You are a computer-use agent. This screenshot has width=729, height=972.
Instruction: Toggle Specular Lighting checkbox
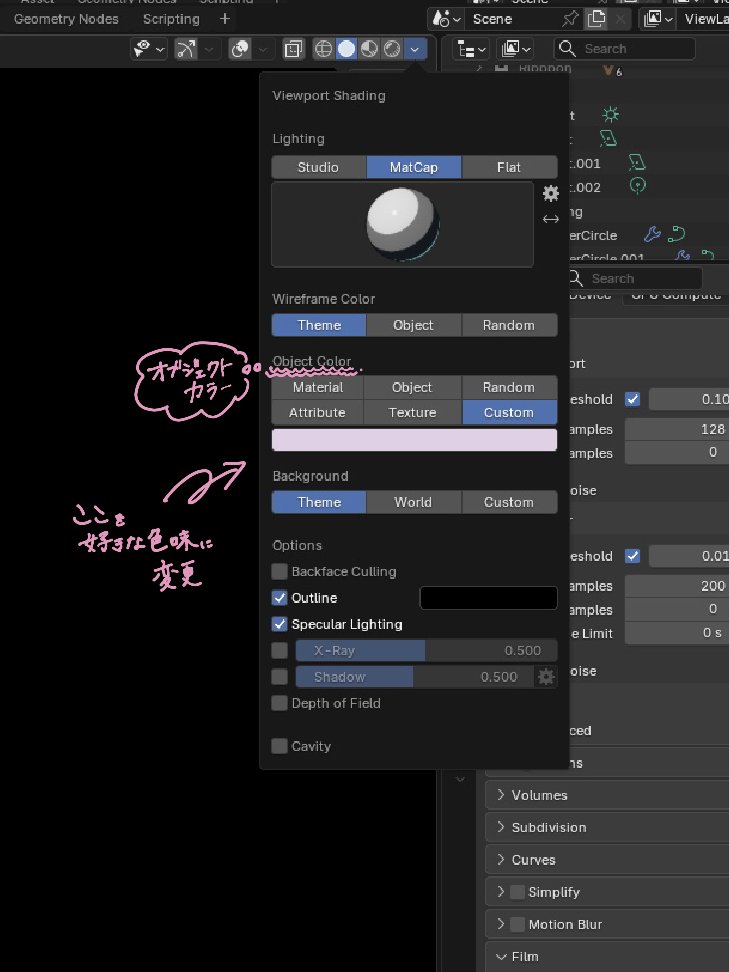[280, 624]
